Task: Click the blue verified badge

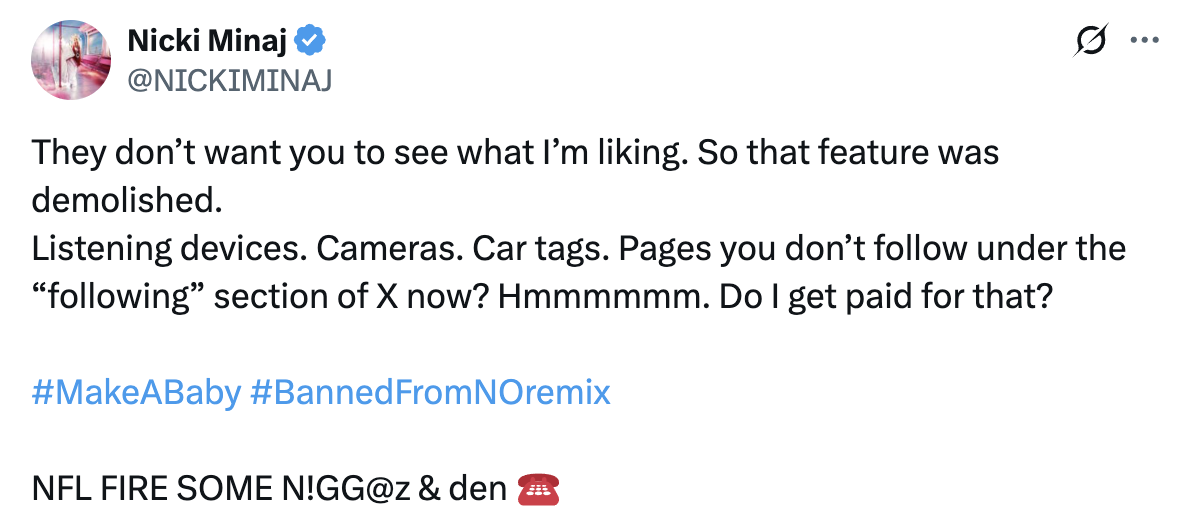Action: [x=312, y=41]
